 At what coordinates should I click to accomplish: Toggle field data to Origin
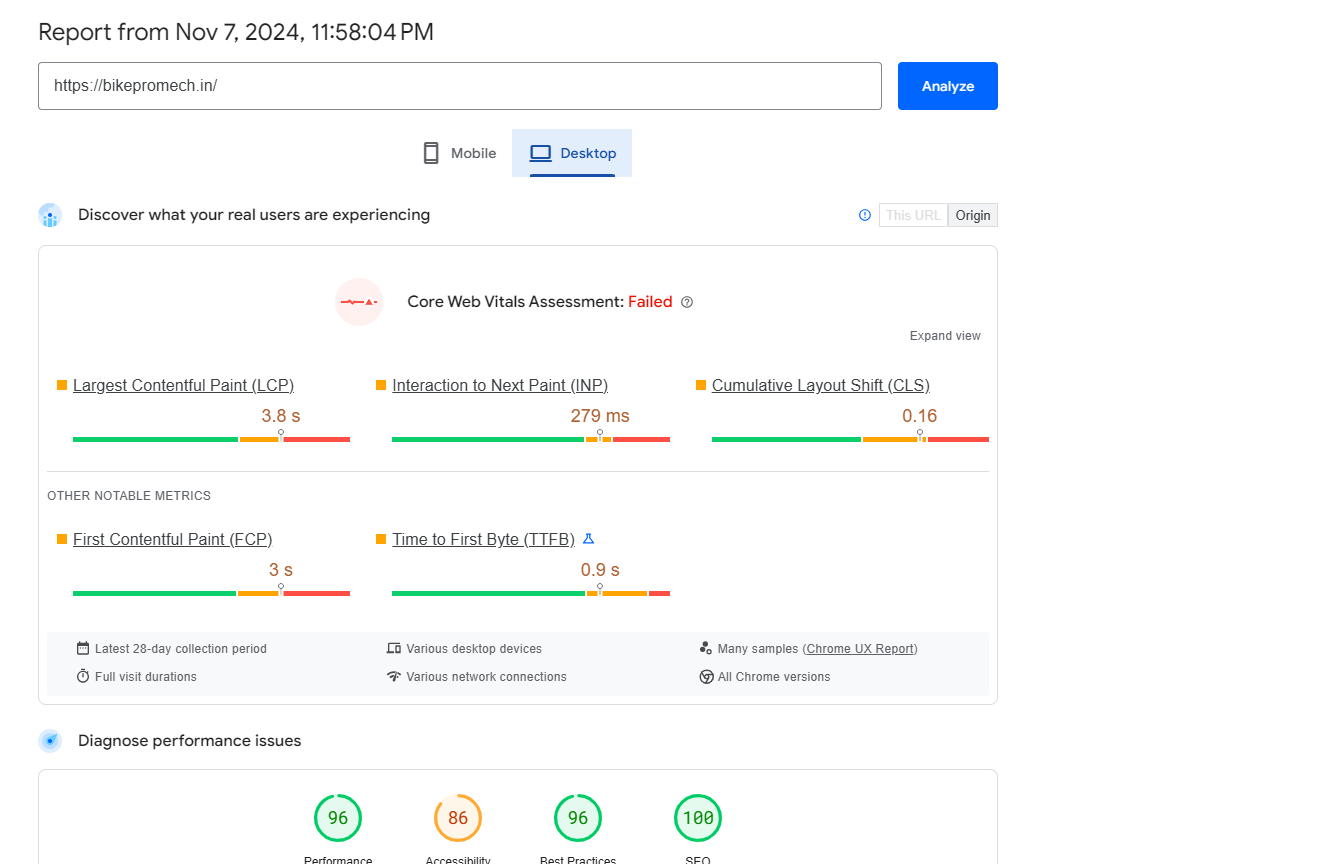click(x=972, y=215)
